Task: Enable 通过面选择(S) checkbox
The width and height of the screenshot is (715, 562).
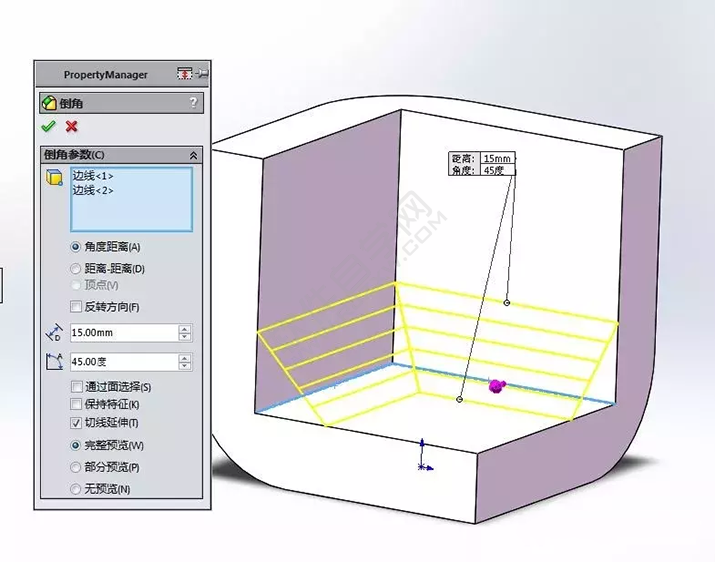Action: click(x=77, y=387)
